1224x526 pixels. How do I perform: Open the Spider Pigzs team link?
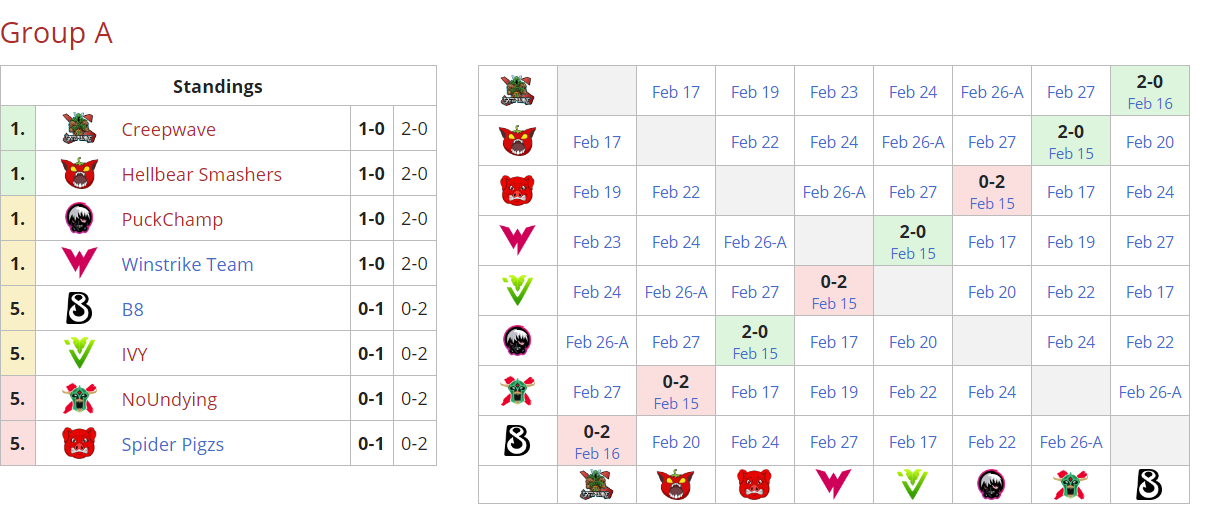coord(172,444)
